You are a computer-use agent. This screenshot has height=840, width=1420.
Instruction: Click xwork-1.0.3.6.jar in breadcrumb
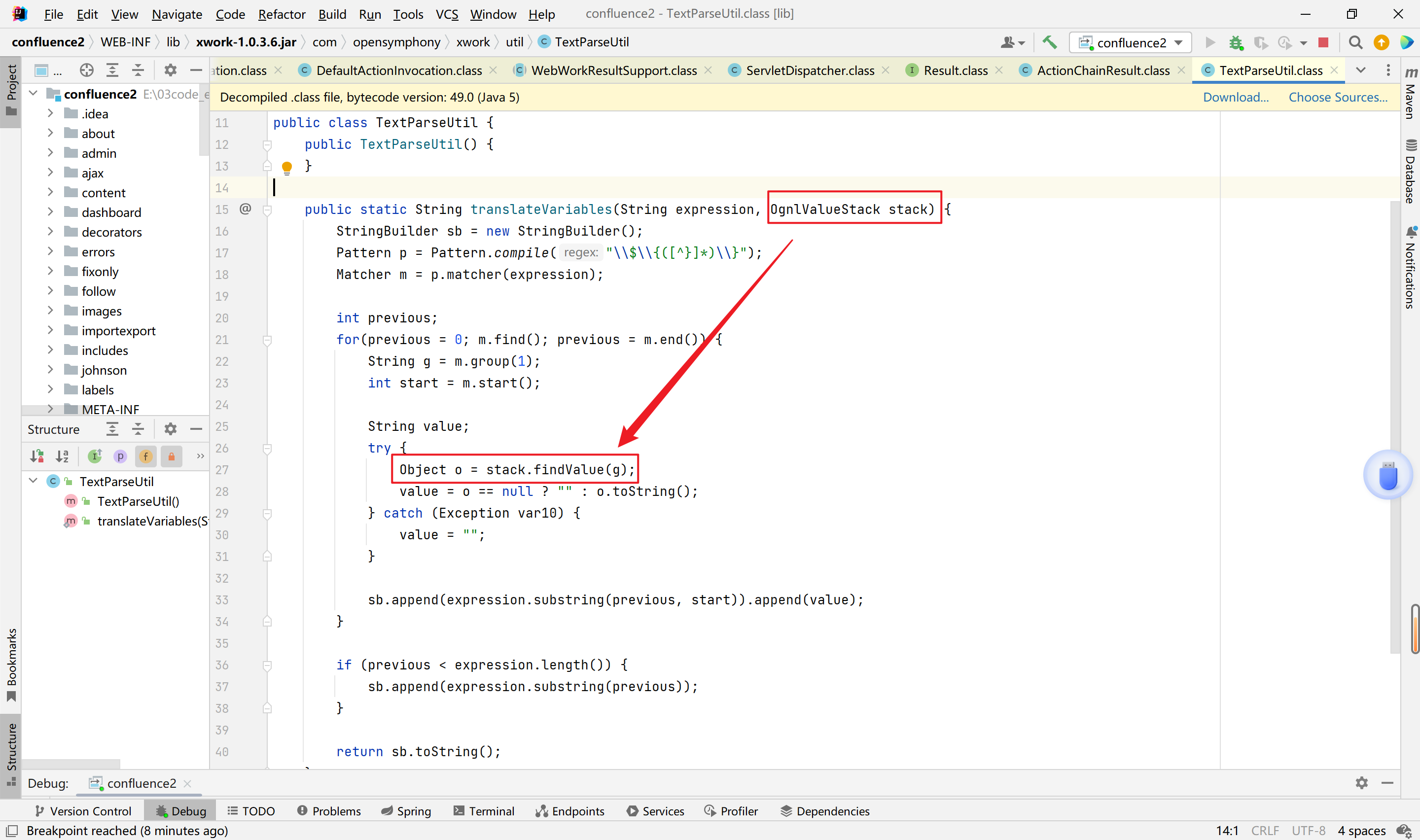(246, 42)
